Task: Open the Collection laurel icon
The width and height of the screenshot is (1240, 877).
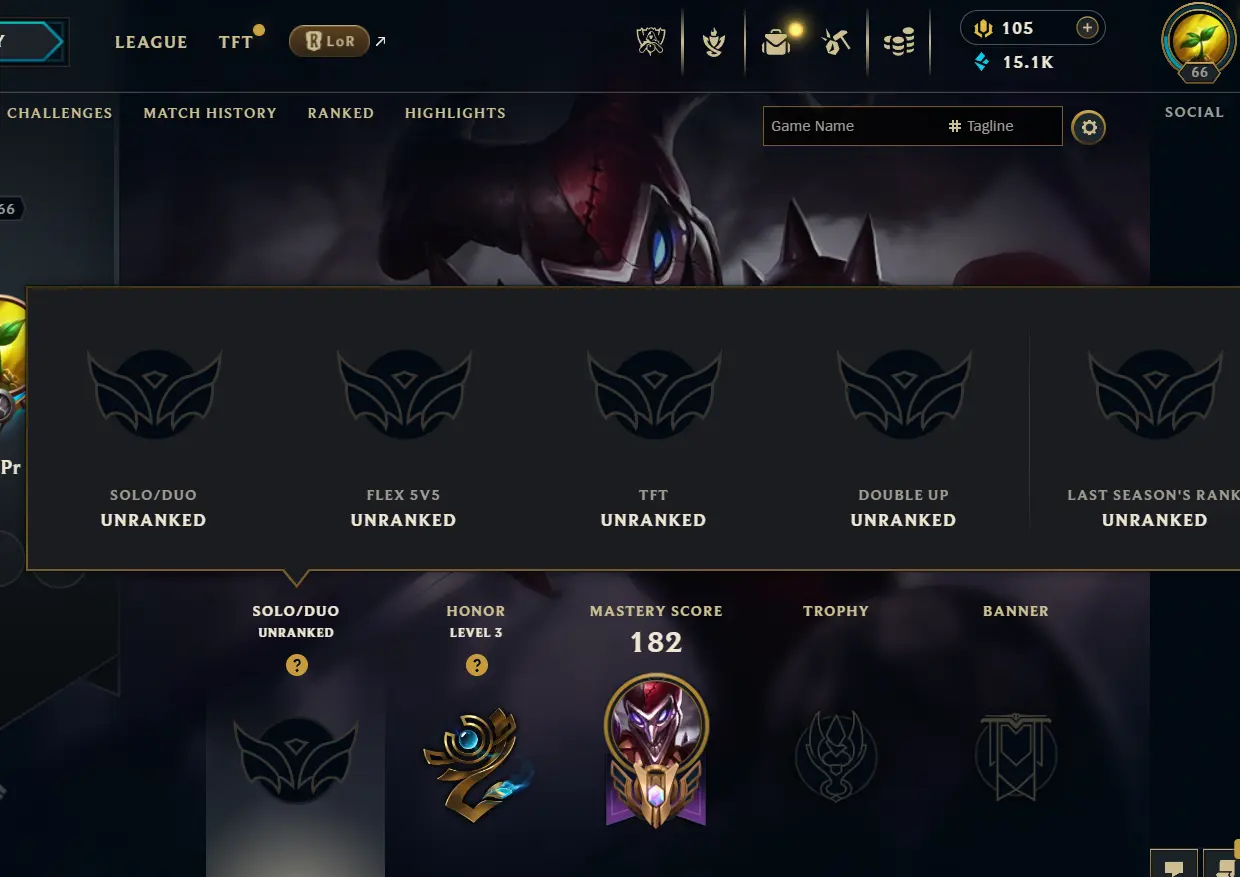Action: [713, 43]
